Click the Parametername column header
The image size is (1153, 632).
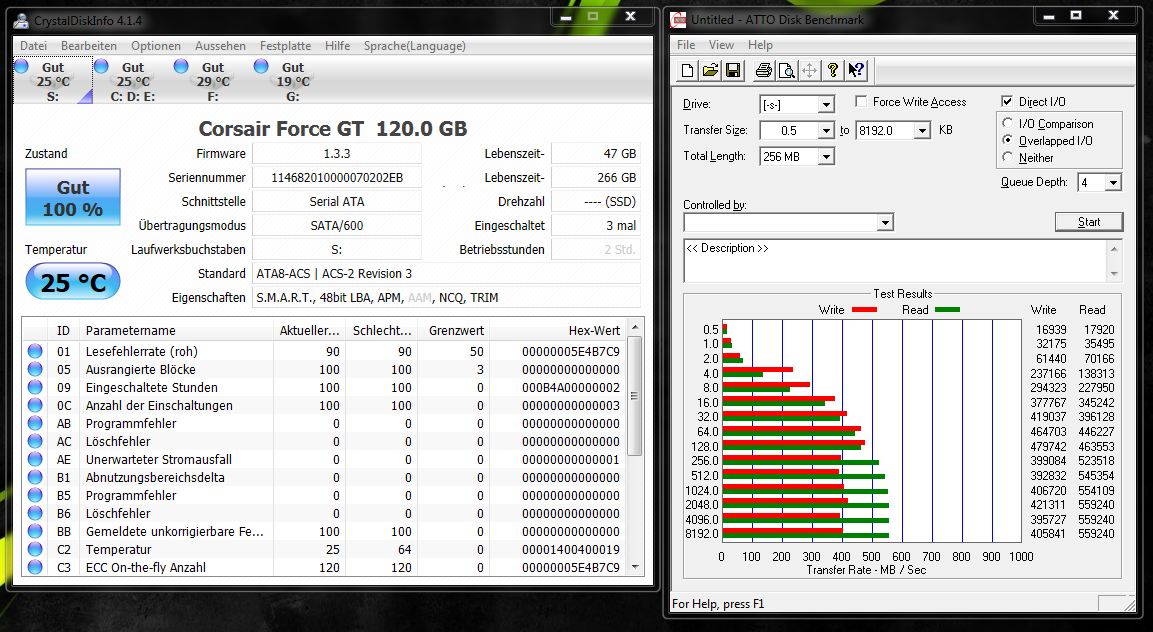pos(176,330)
